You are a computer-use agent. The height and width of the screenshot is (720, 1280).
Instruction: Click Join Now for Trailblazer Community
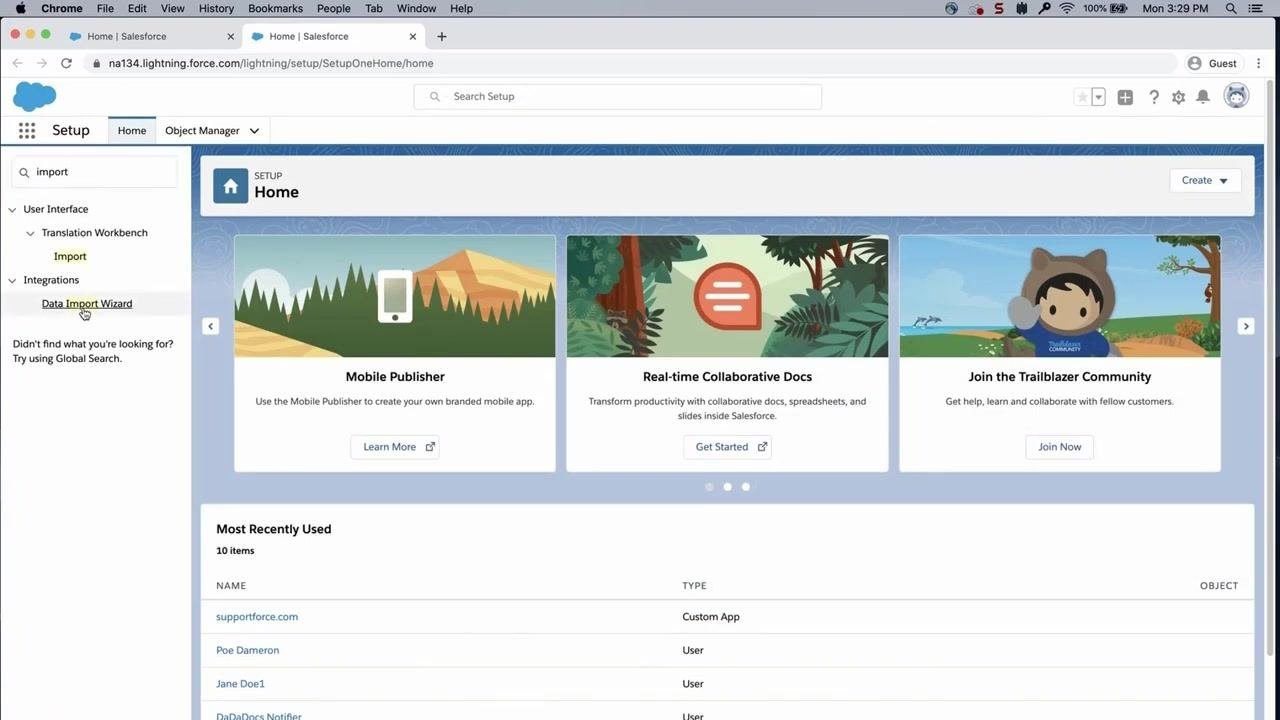click(1060, 447)
